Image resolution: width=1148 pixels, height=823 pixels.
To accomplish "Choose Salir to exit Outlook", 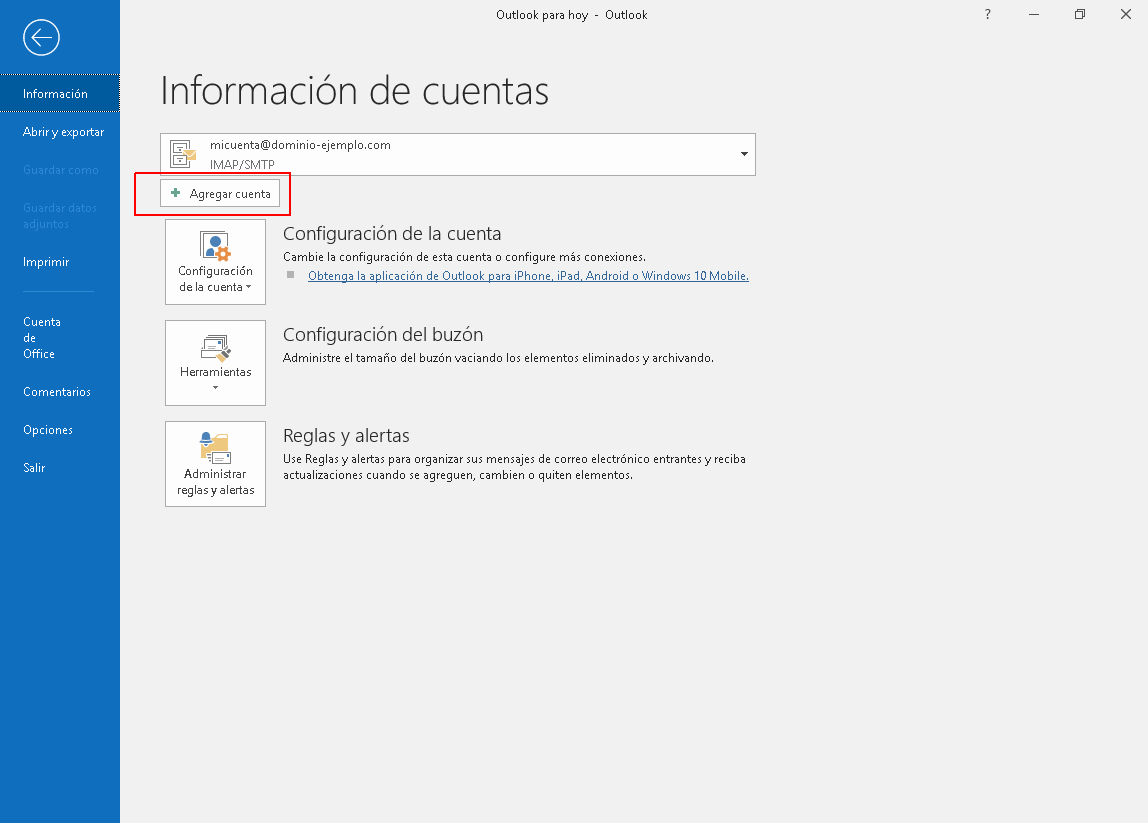I will point(34,468).
